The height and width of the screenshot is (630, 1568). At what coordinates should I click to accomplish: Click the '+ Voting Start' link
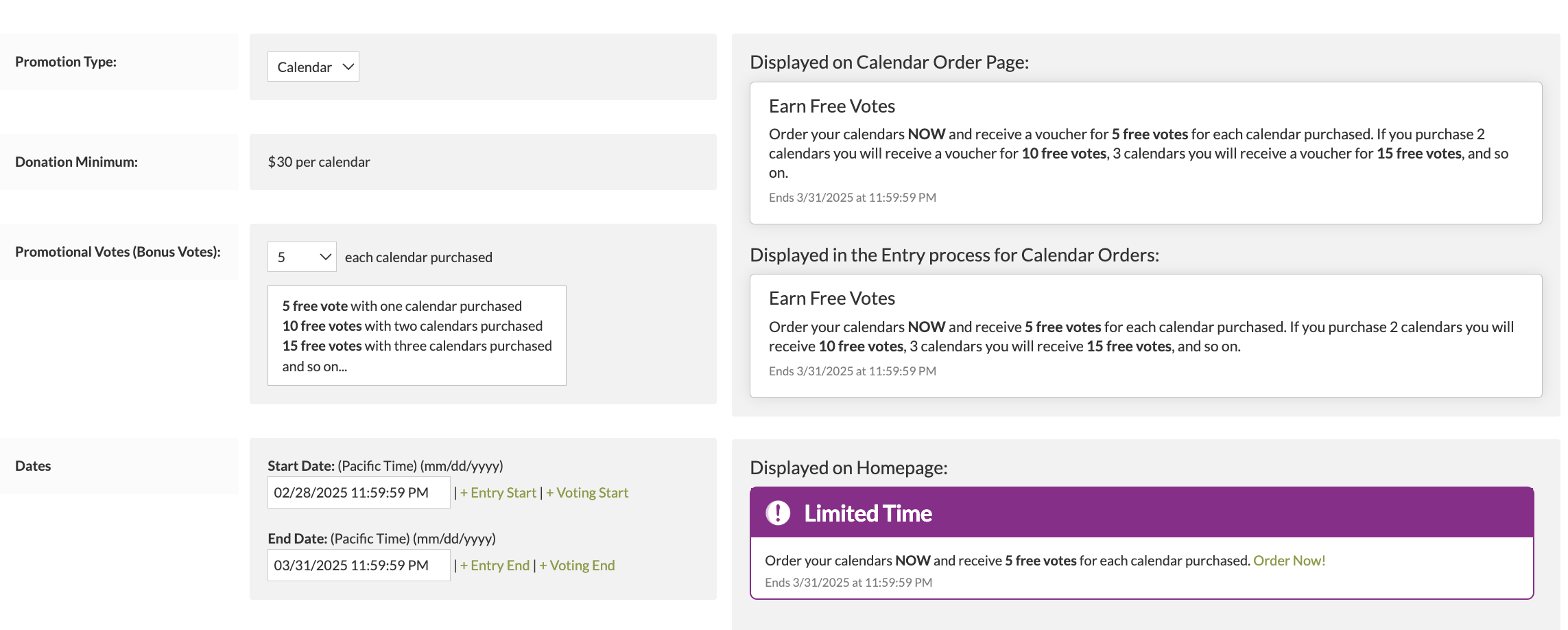(x=587, y=493)
